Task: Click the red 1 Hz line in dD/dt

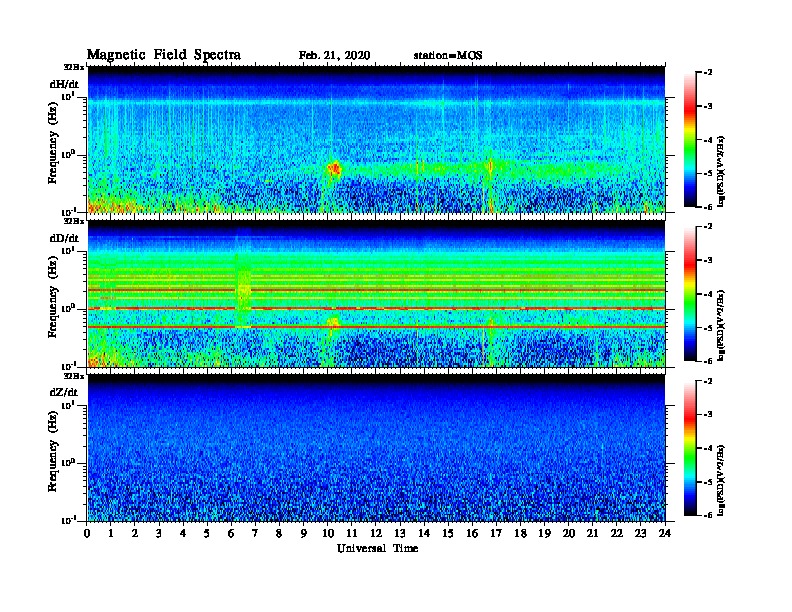Action: tap(377, 308)
